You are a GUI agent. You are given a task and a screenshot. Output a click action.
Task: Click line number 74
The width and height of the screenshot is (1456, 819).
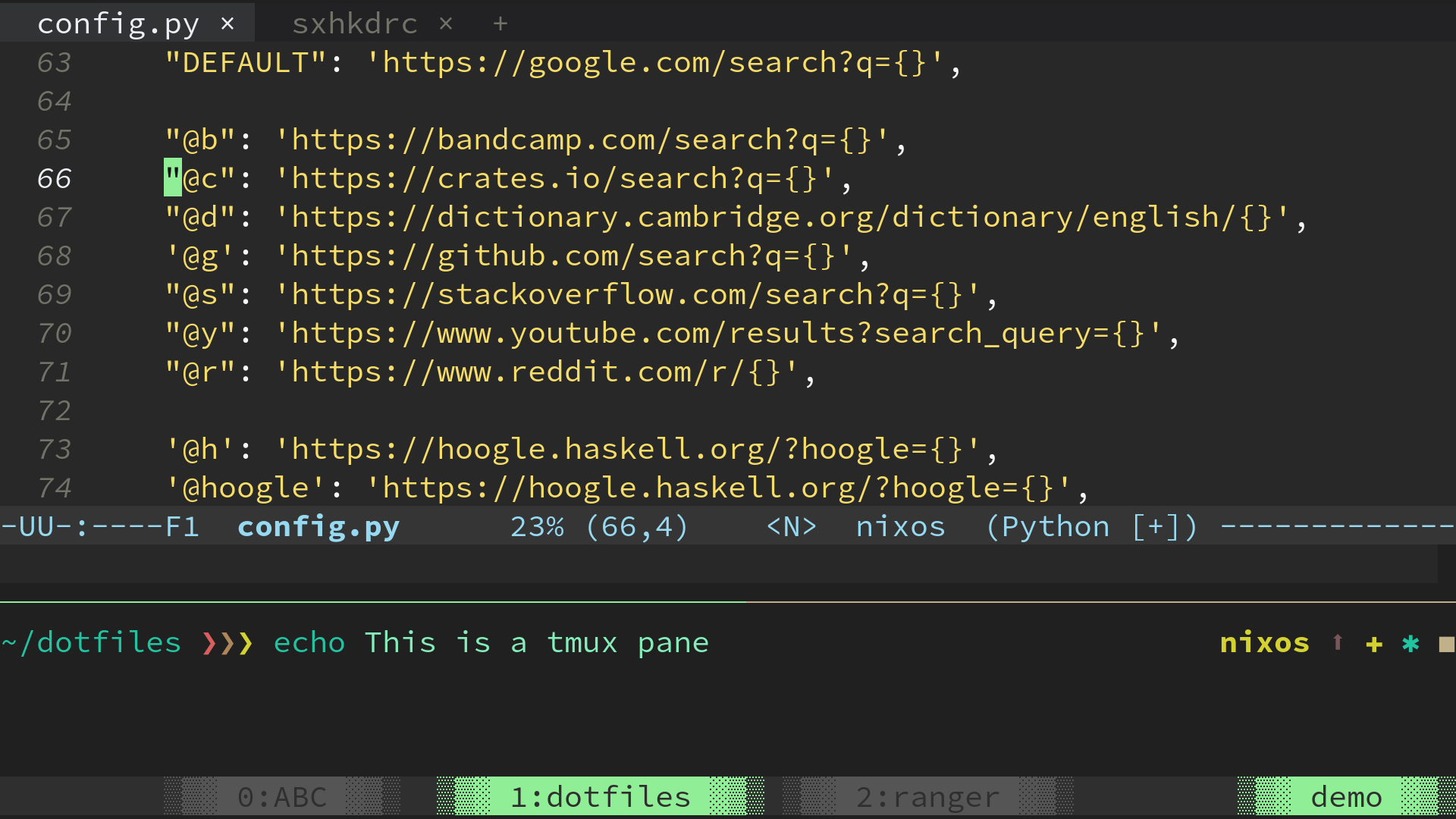click(55, 488)
